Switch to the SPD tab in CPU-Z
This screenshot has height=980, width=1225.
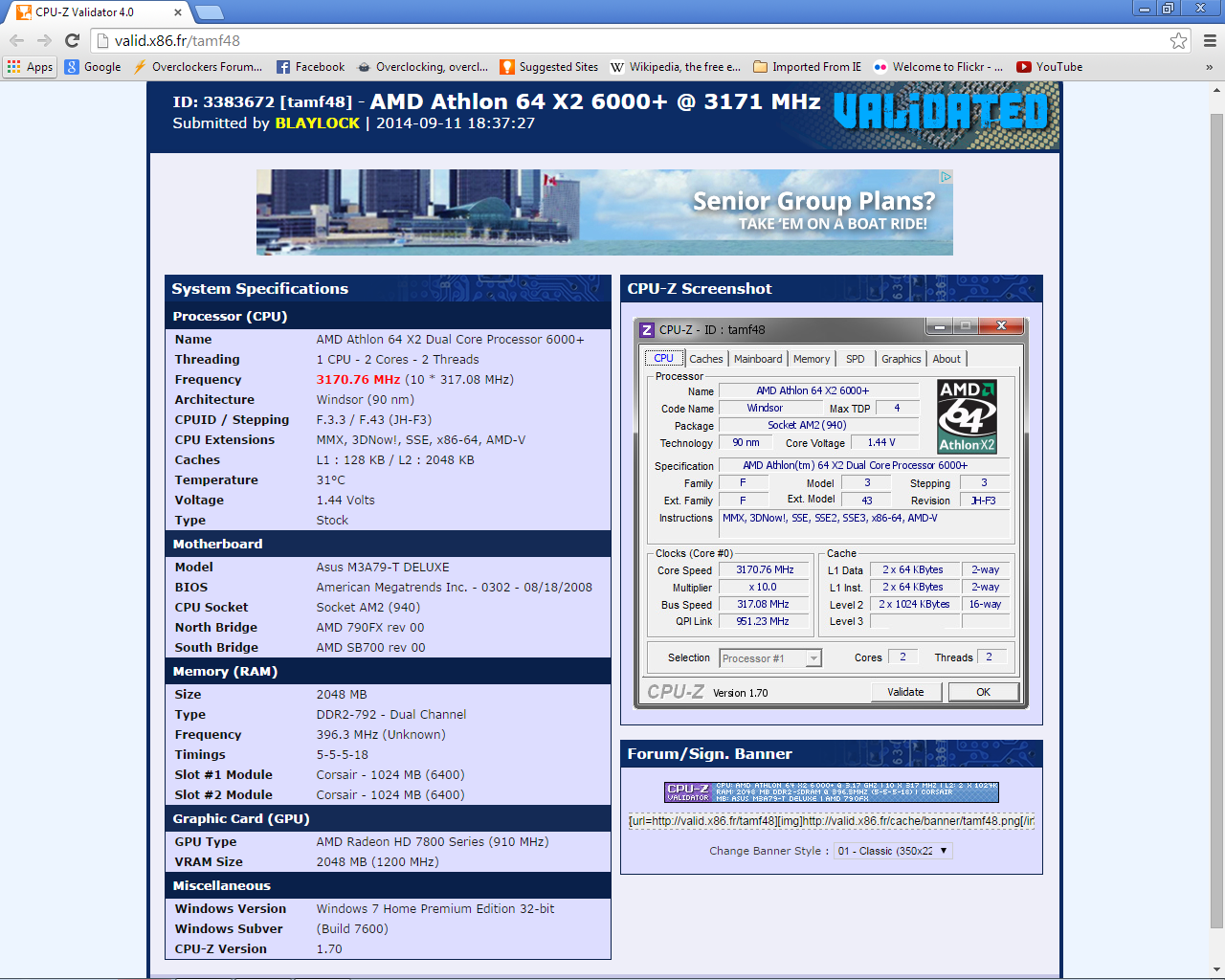tap(856, 359)
